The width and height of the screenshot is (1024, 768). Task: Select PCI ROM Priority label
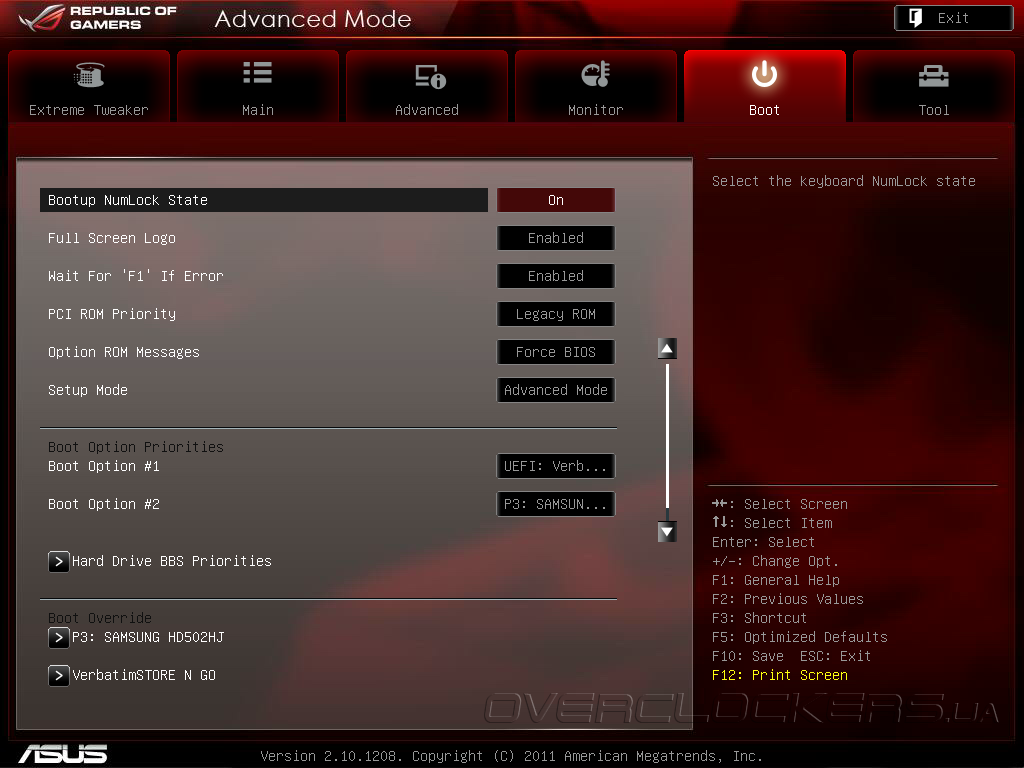112,314
